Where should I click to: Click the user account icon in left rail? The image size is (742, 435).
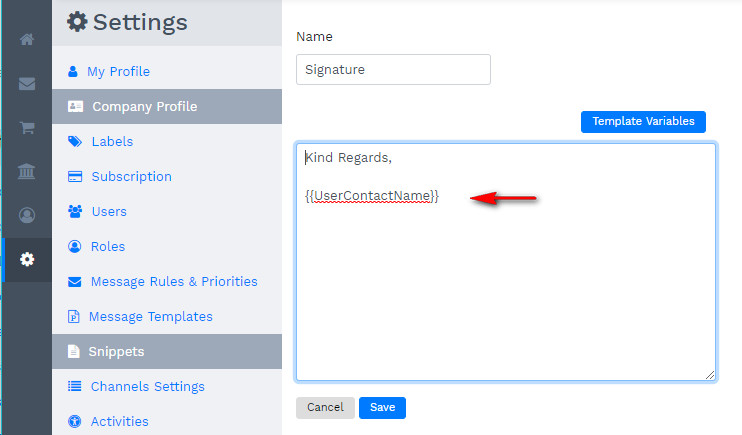pos(27,215)
